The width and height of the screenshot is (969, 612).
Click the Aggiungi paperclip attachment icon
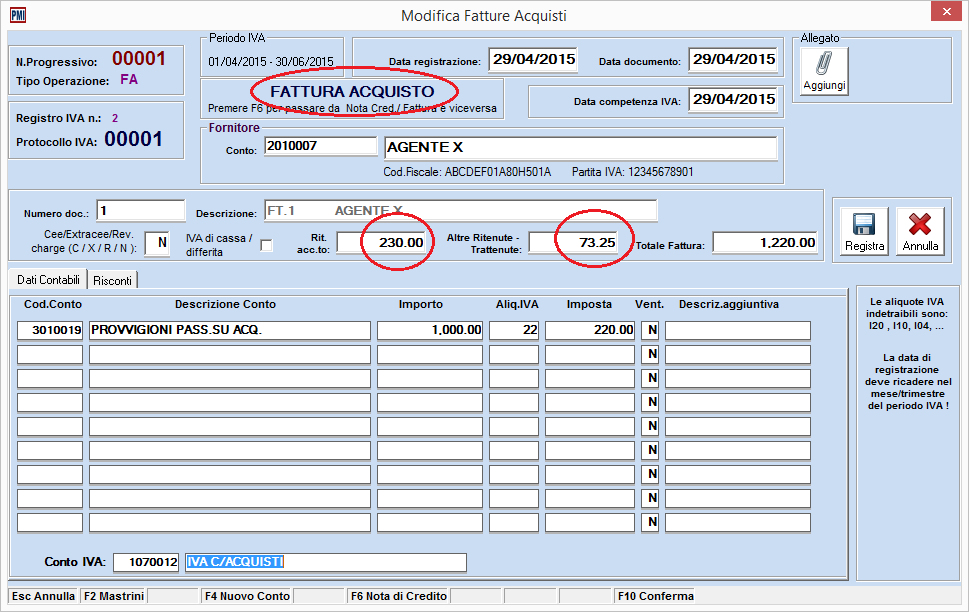[824, 64]
